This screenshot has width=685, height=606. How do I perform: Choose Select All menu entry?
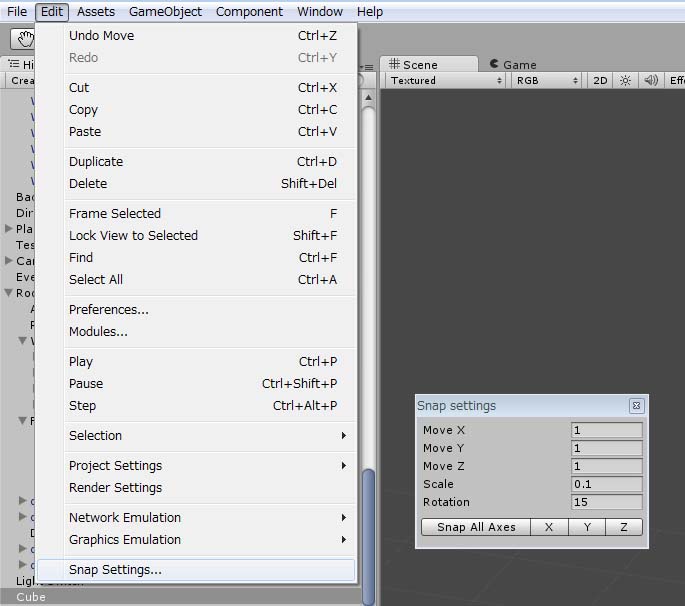197,279
